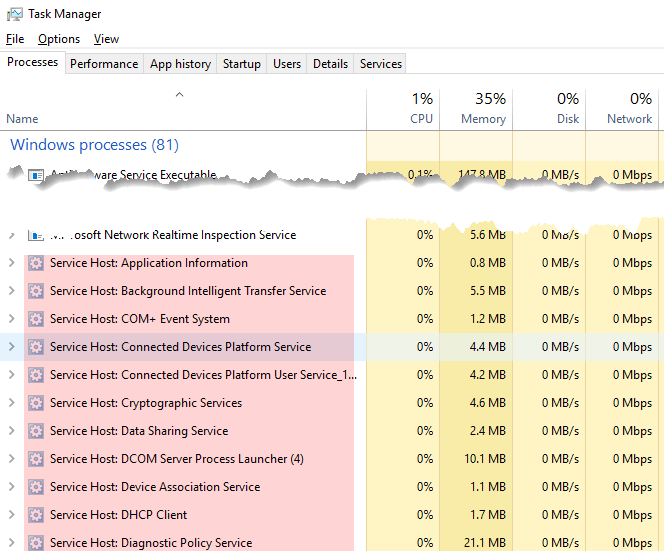Click the Antimalware Service Executable icon

pos(36,175)
